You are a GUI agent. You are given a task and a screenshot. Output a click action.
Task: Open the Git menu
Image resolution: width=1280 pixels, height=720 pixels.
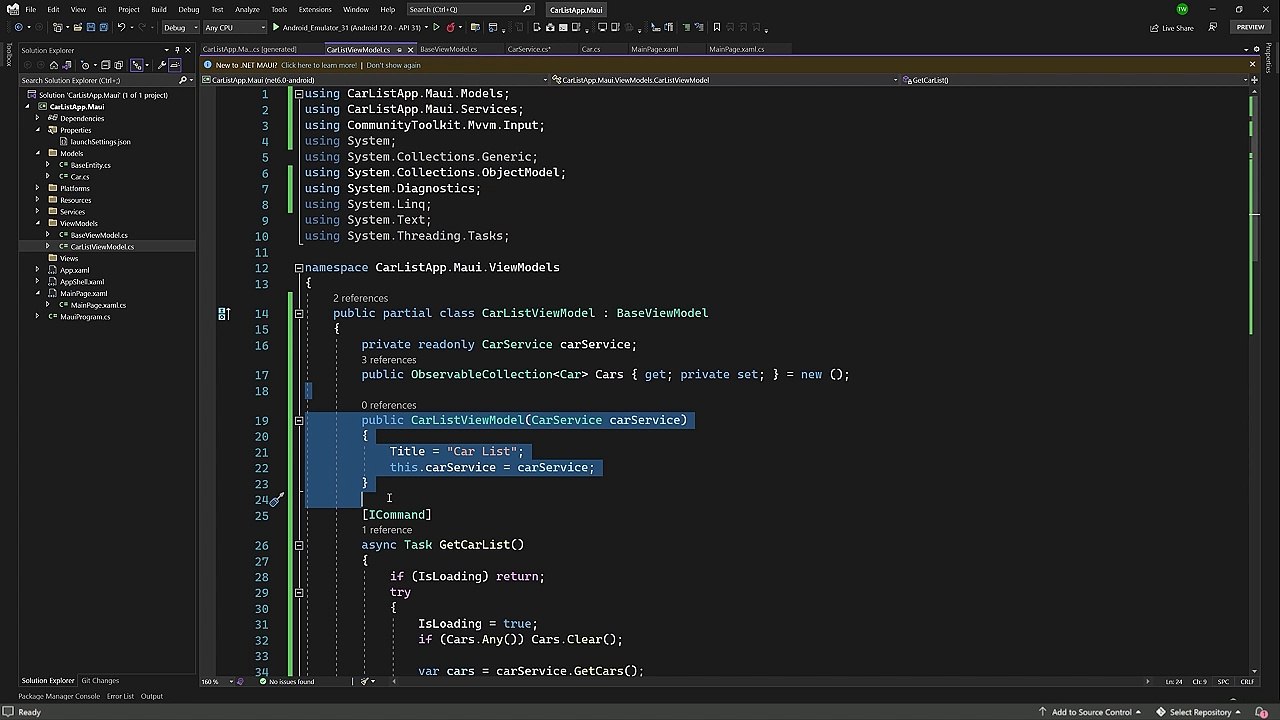click(102, 9)
